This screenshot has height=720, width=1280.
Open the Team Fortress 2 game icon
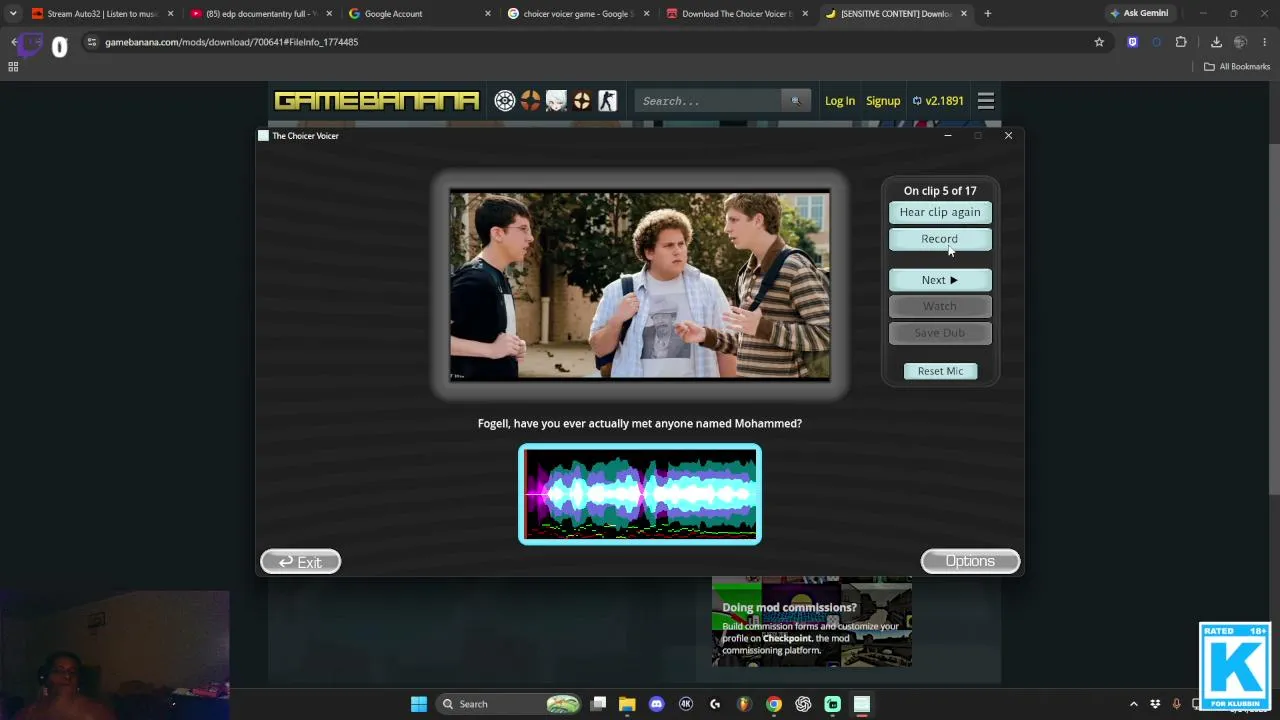pos(530,101)
